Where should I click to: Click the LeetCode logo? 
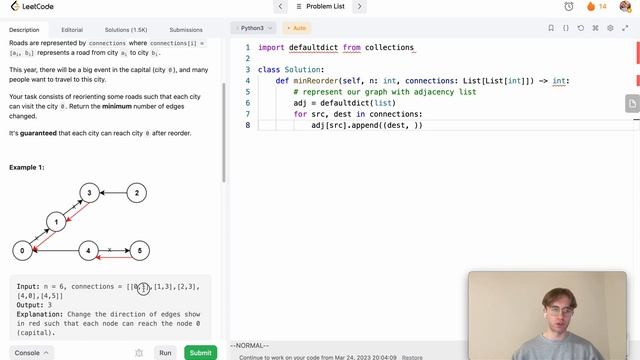[x=32, y=6]
